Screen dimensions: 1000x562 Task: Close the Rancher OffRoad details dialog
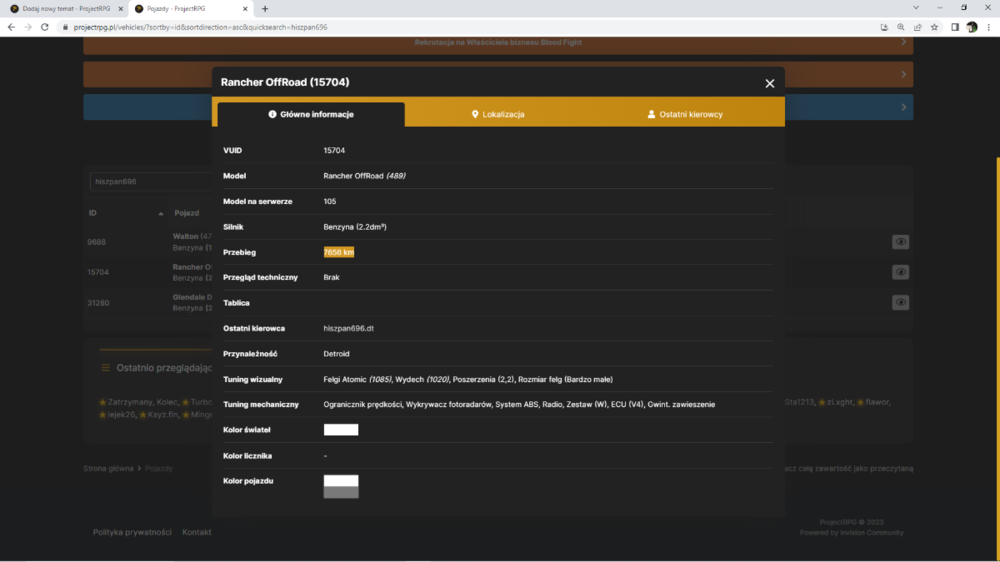coord(770,84)
